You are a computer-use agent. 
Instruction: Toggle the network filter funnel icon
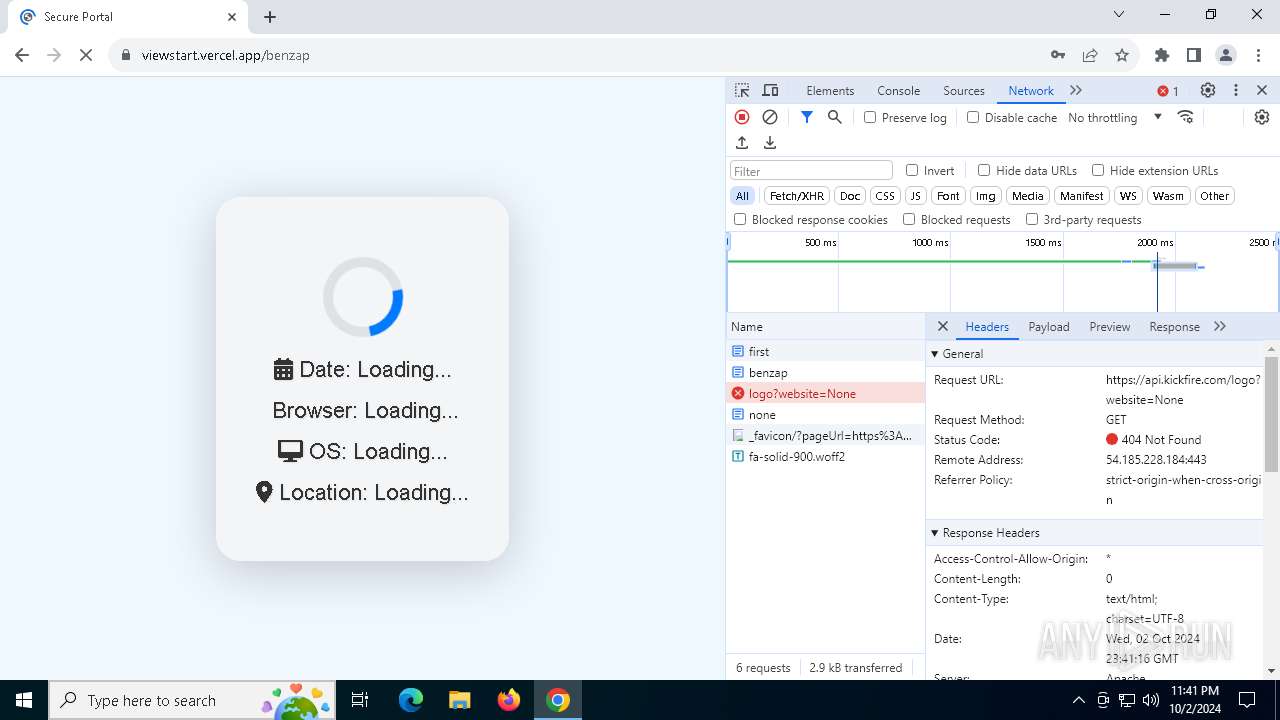pyautogui.click(x=807, y=117)
